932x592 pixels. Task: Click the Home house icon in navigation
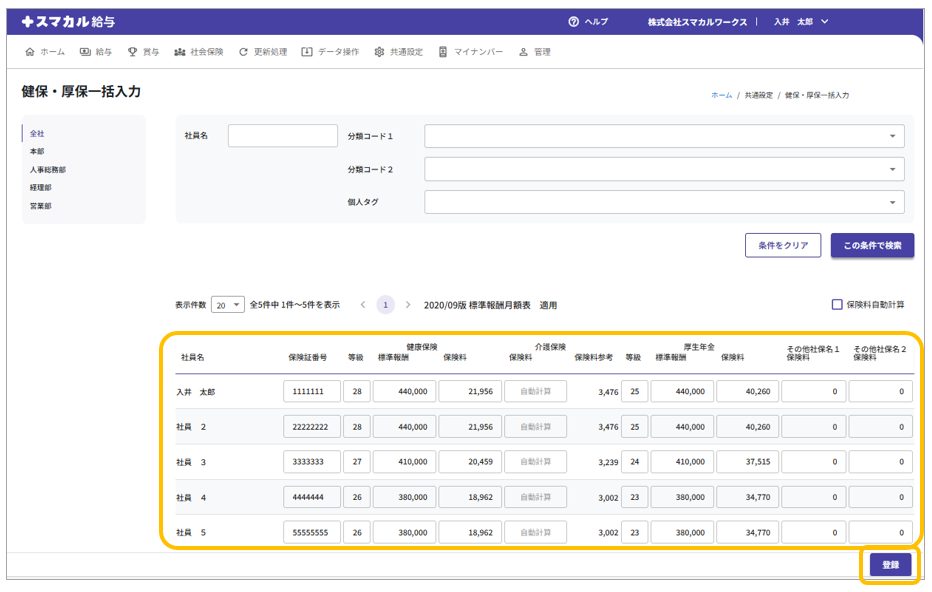[x=30, y=52]
